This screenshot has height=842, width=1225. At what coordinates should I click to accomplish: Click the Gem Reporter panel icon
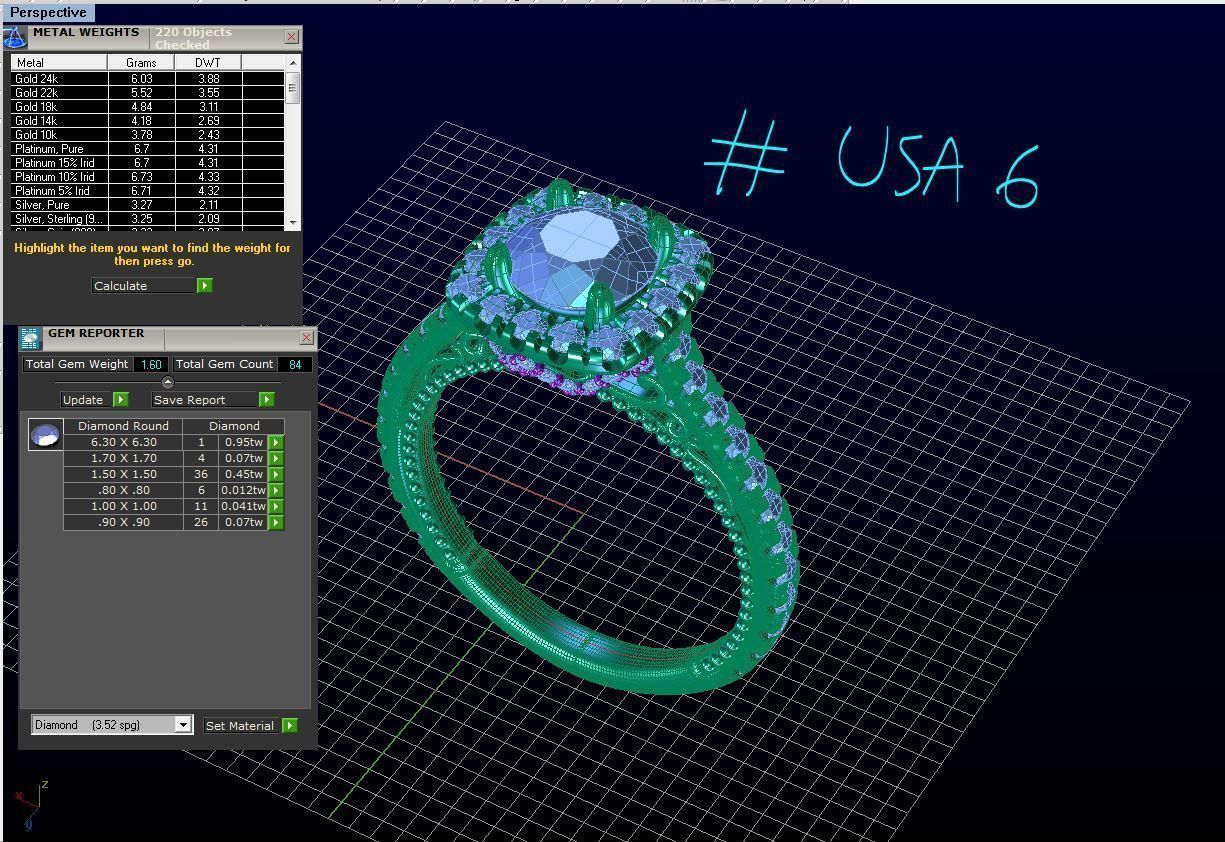[x=30, y=338]
